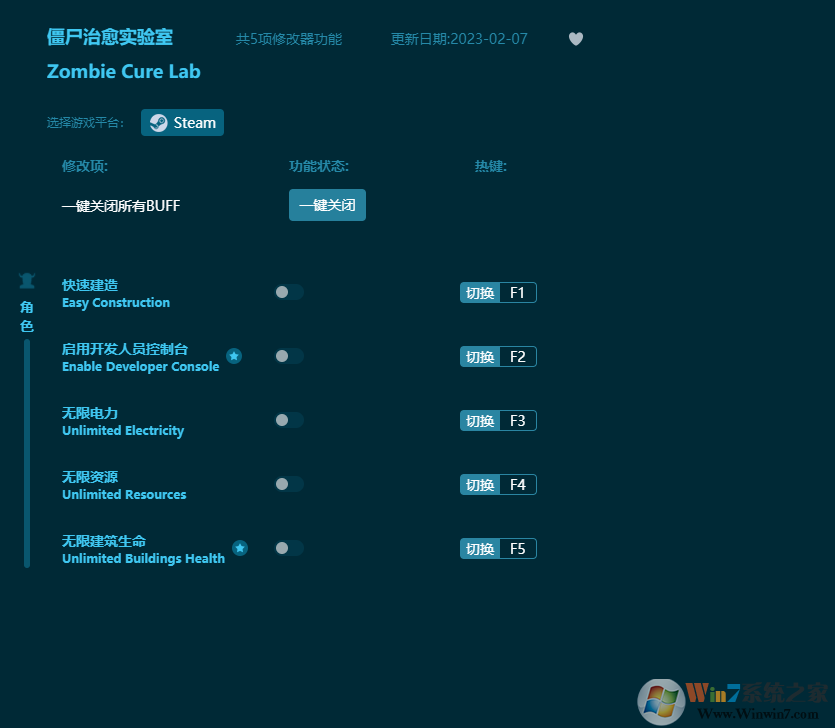The image size is (835, 728).
Task: Click 切换 button for F1 hotkey
Action: pos(480,293)
